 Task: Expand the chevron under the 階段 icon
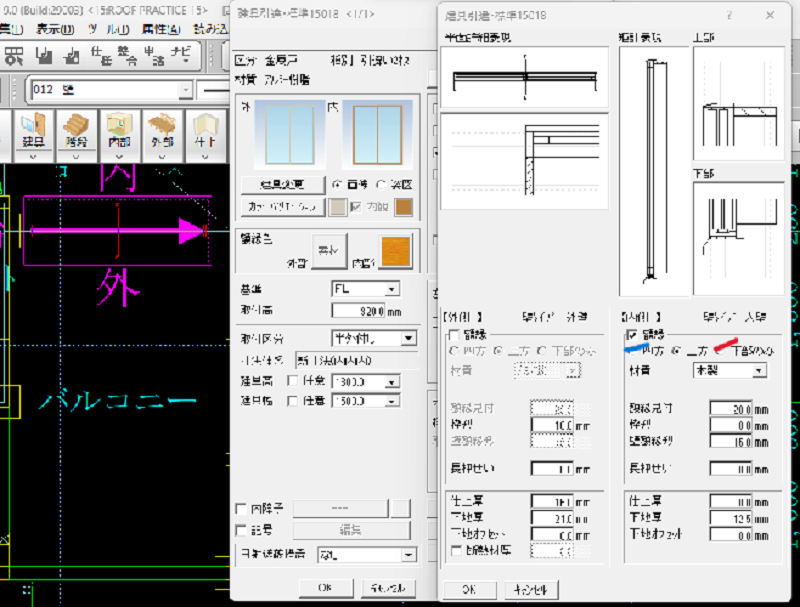76,157
